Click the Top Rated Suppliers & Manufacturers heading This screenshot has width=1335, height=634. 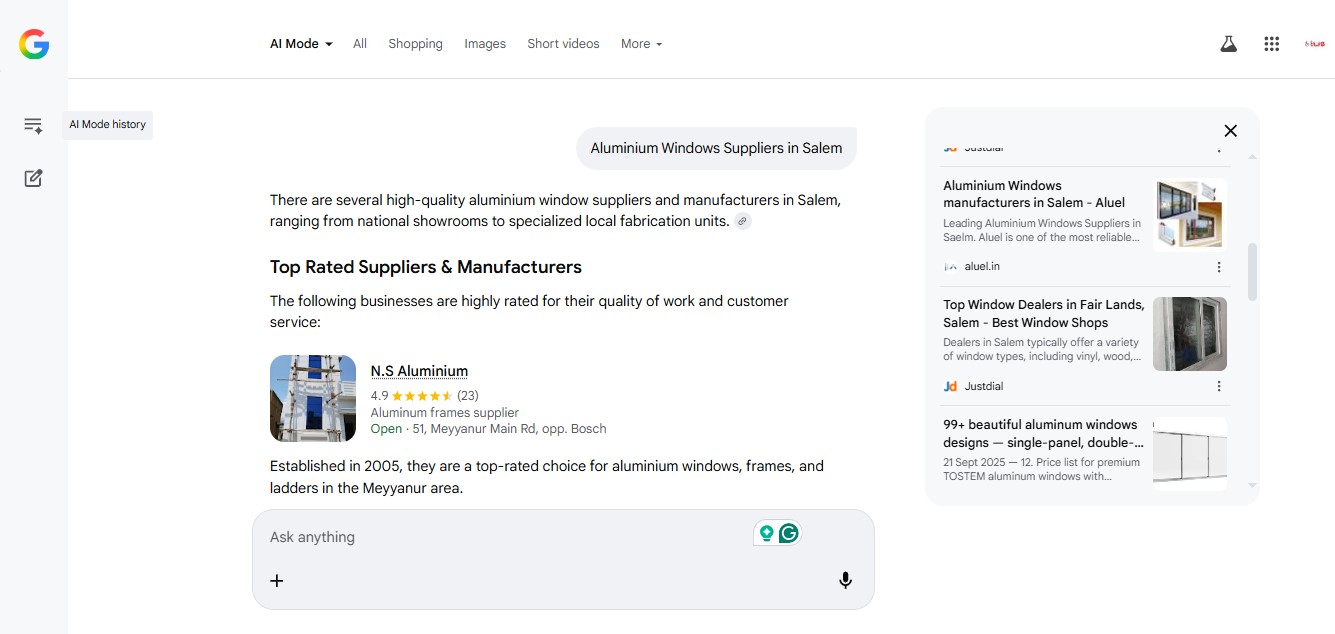[426, 267]
